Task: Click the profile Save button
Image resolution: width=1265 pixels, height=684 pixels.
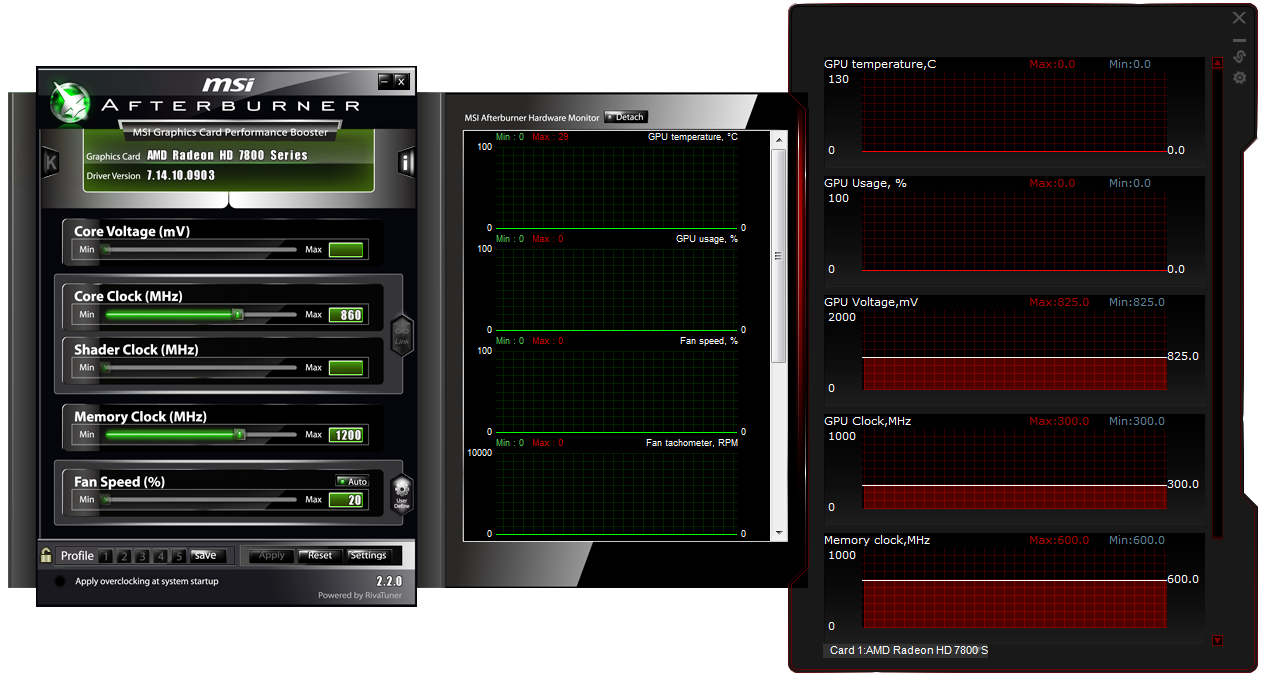Action: (208, 555)
